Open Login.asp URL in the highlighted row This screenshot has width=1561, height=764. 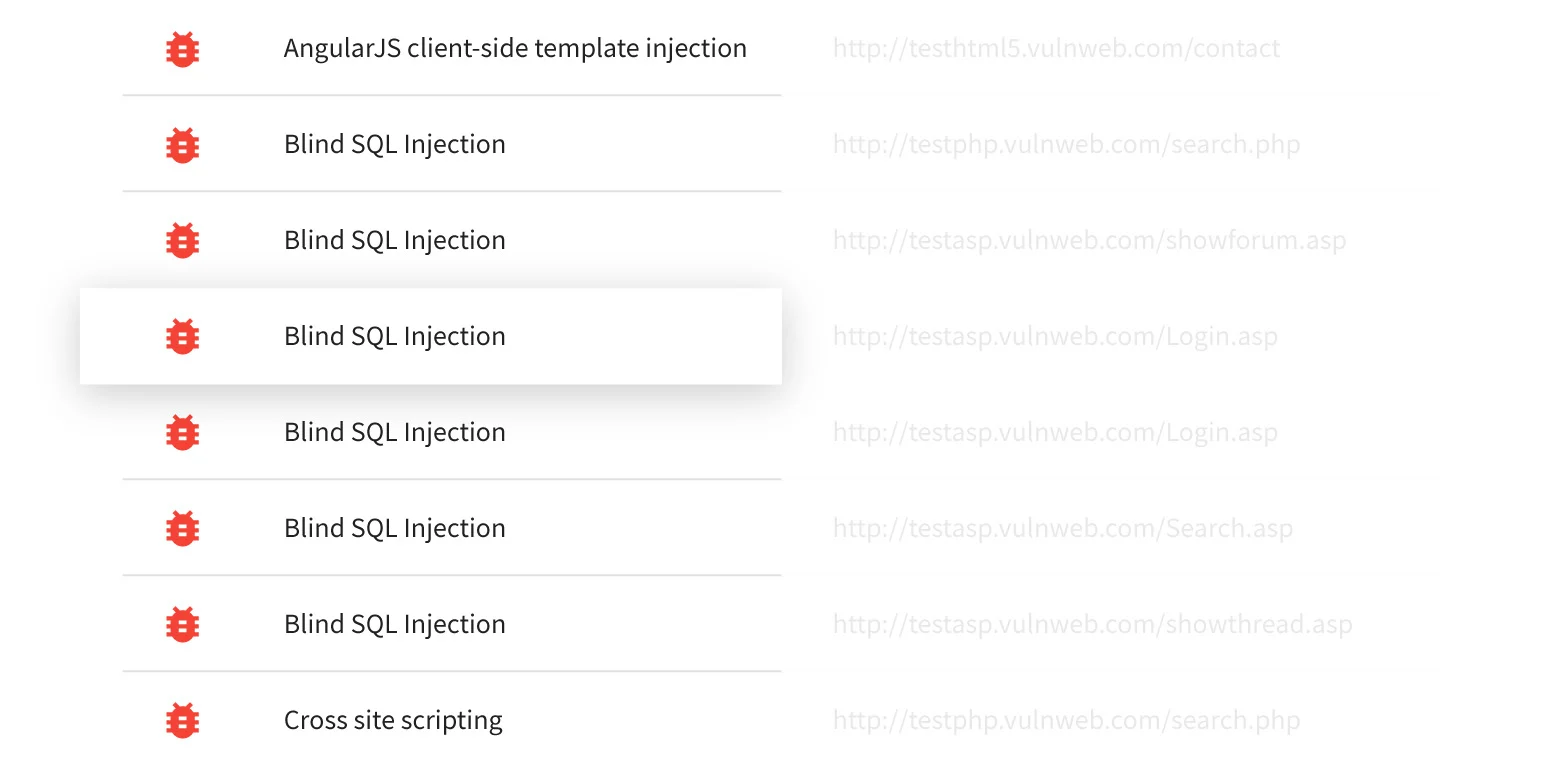click(1055, 337)
